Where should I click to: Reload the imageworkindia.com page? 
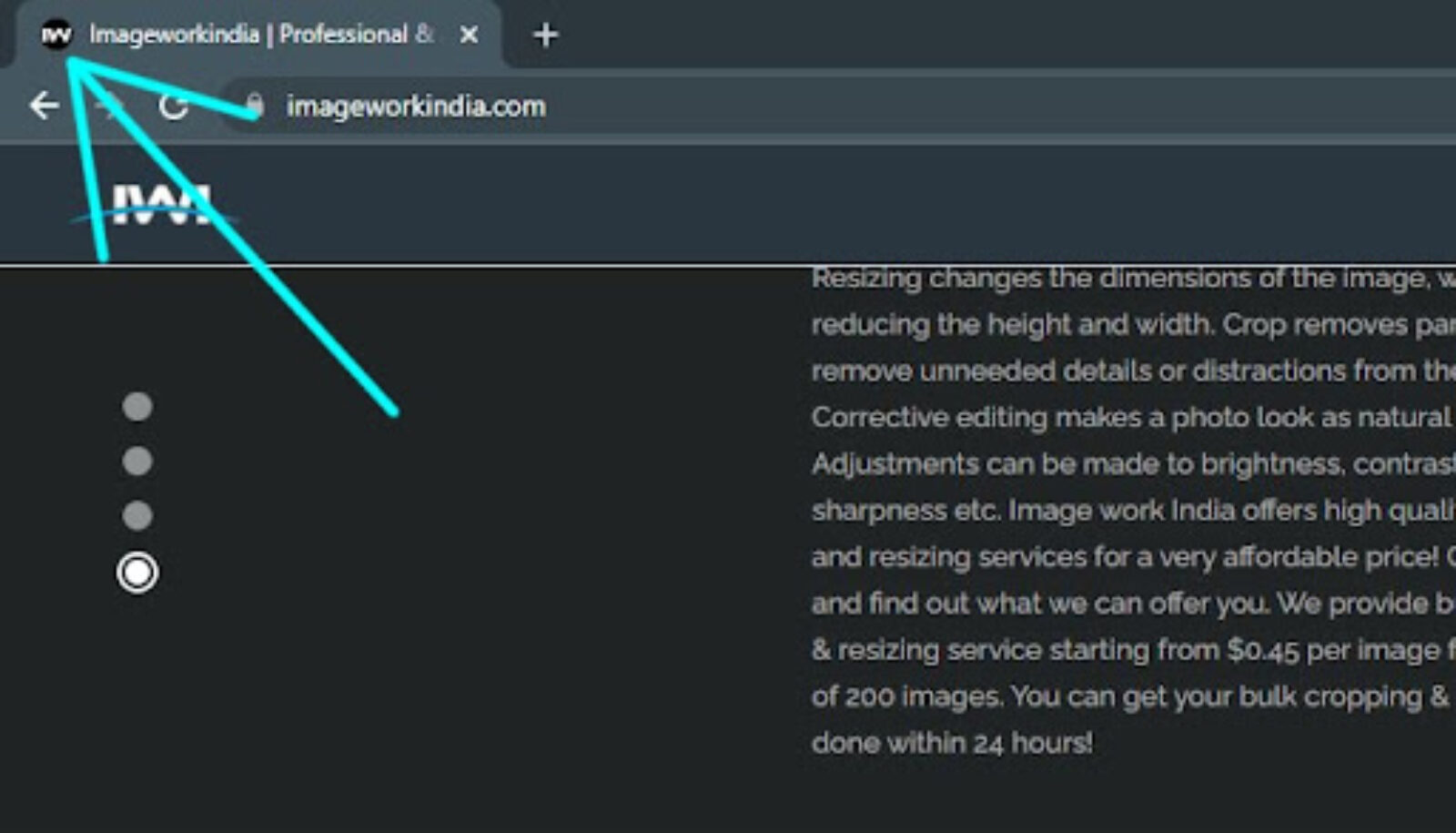pyautogui.click(x=175, y=106)
